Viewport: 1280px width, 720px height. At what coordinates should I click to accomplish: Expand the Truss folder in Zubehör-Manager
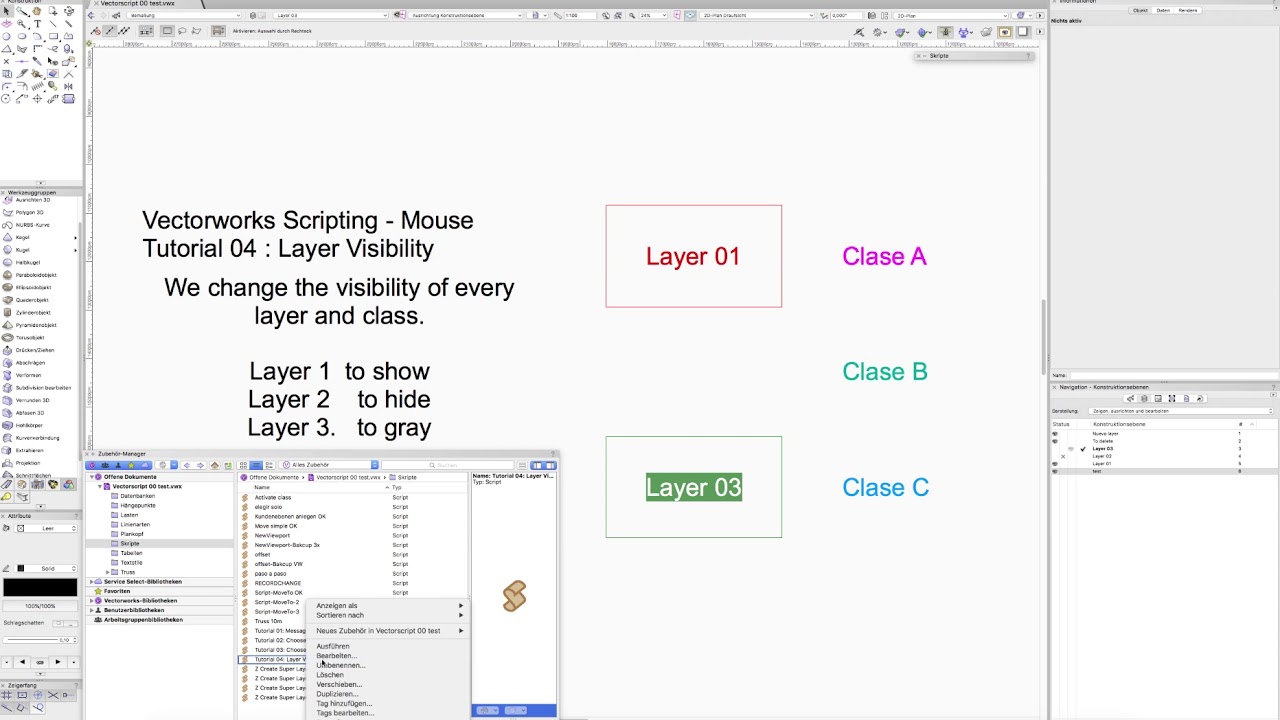108,572
